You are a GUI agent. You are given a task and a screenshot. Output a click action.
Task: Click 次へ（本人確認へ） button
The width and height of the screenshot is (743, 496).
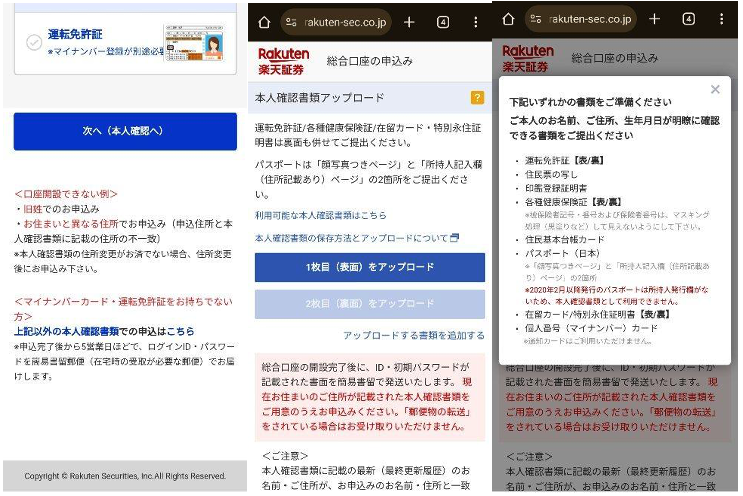point(125,131)
